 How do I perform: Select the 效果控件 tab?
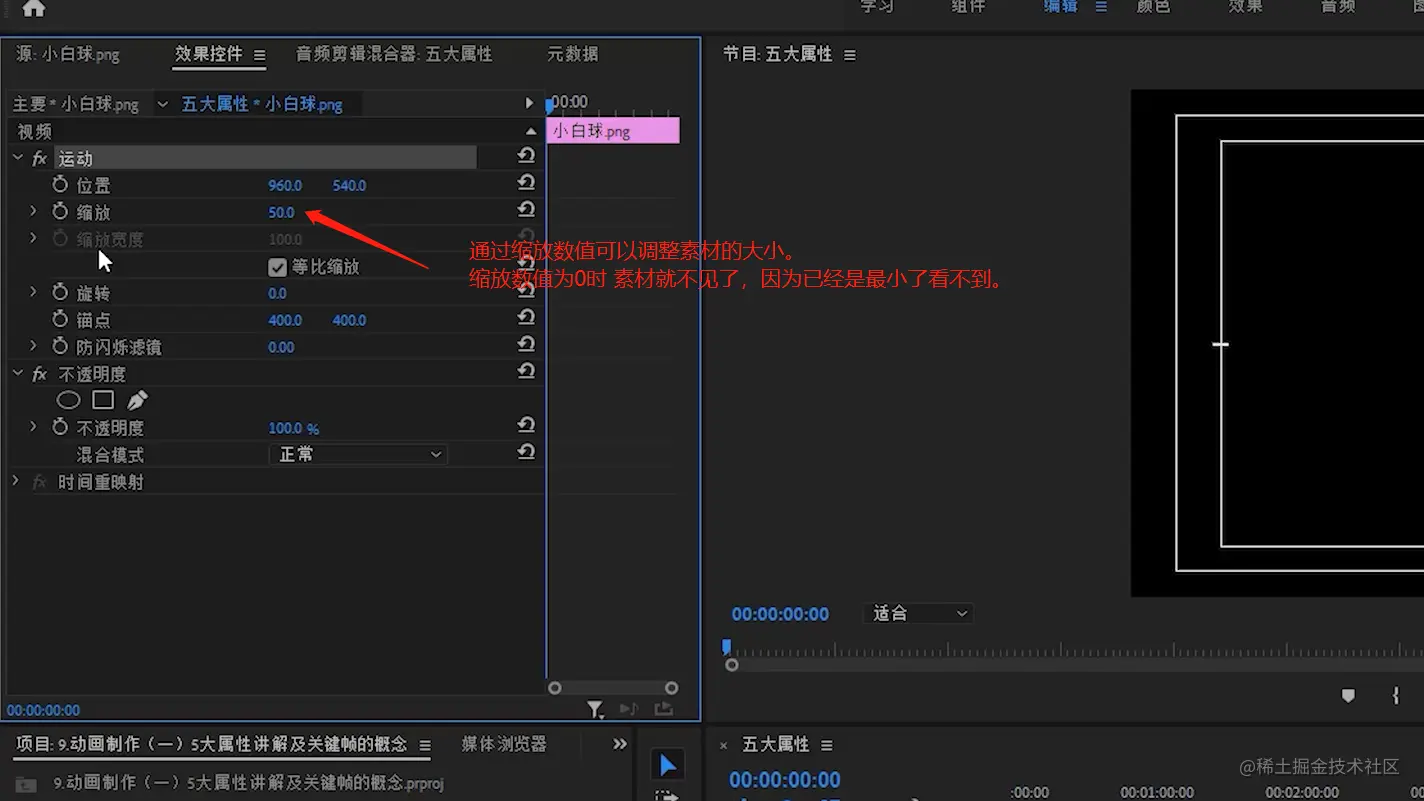(208, 54)
